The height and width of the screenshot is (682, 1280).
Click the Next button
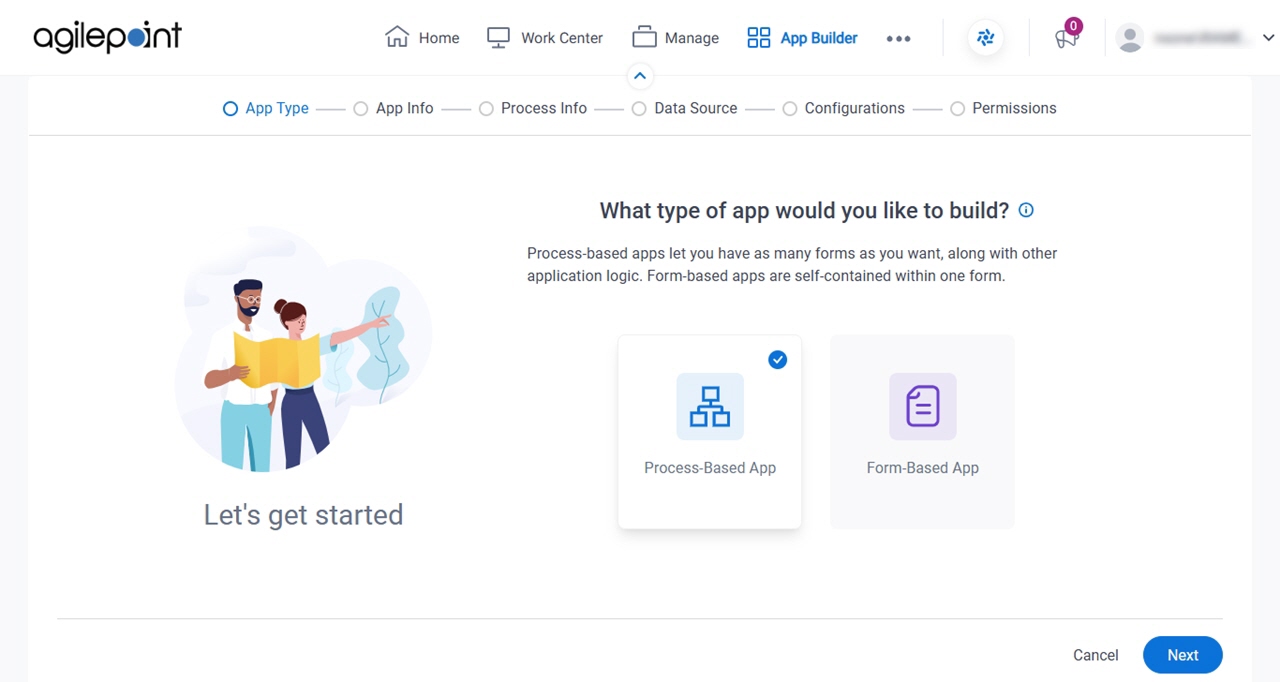click(x=1183, y=655)
